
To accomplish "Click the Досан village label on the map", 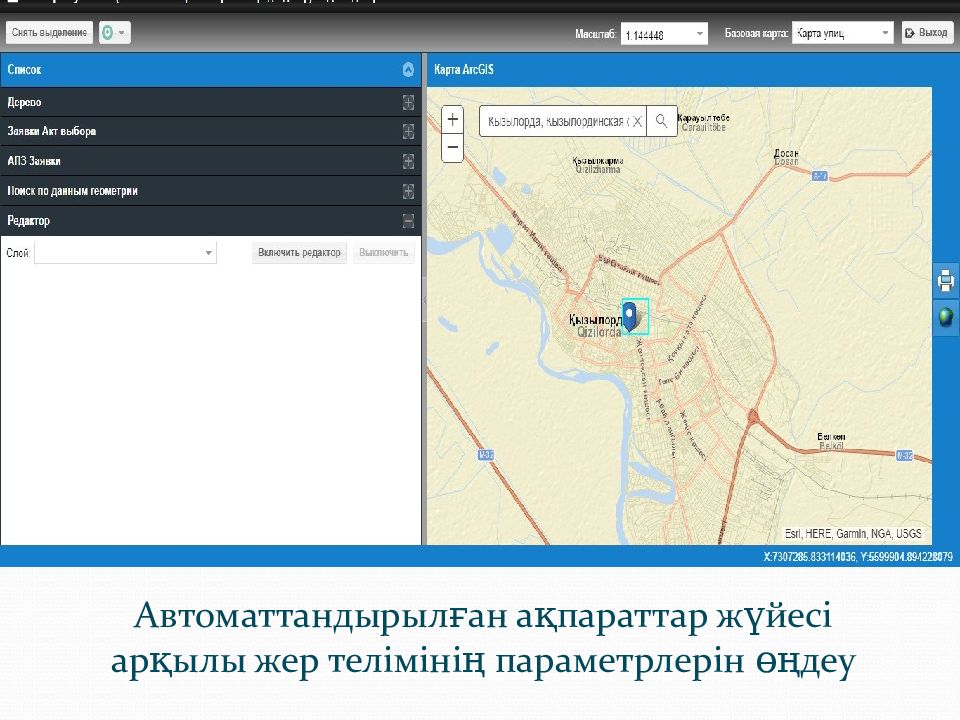I will tap(786, 153).
